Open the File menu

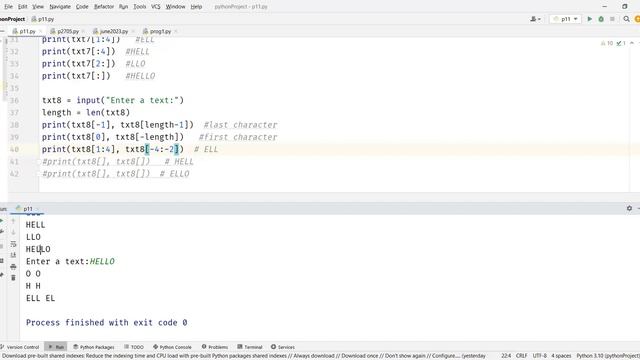click(8, 7)
